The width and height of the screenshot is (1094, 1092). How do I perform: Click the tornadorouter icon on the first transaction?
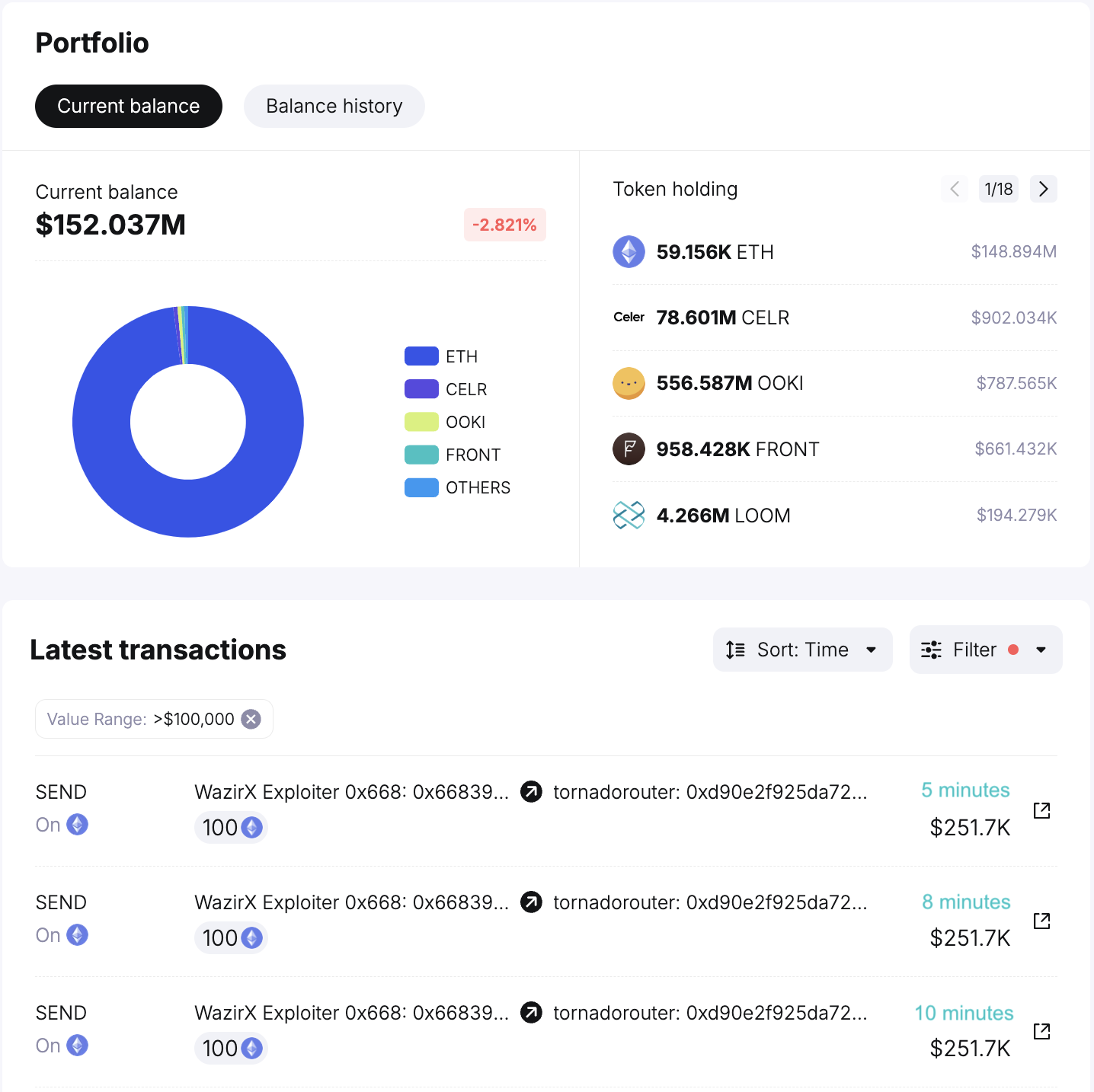(531, 792)
